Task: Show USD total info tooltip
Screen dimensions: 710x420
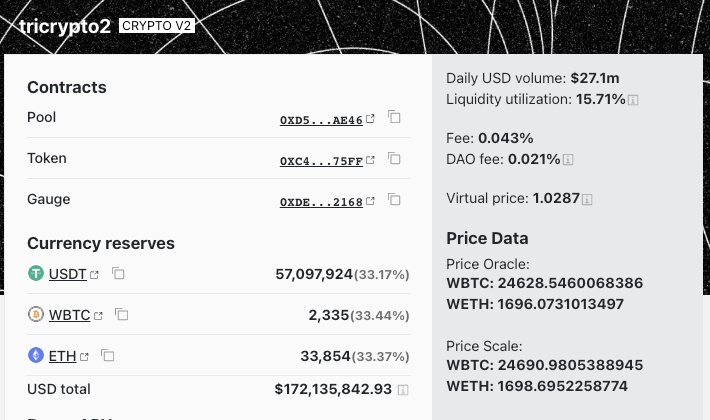Action: (404, 390)
